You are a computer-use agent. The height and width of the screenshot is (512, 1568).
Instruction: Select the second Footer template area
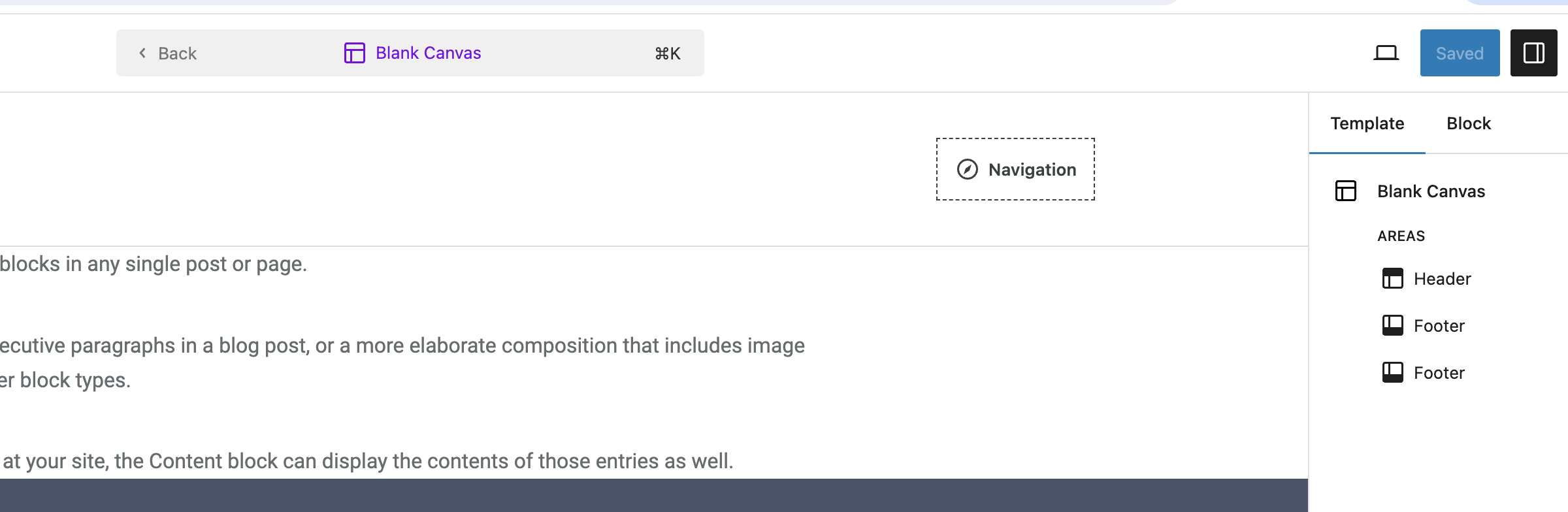click(x=1424, y=372)
